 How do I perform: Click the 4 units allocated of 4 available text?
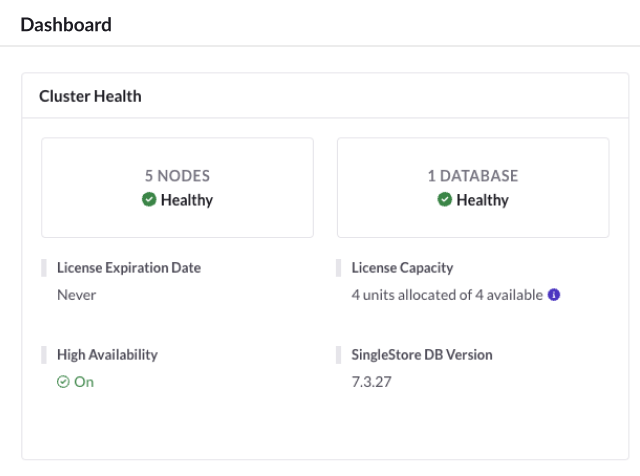pos(447,295)
